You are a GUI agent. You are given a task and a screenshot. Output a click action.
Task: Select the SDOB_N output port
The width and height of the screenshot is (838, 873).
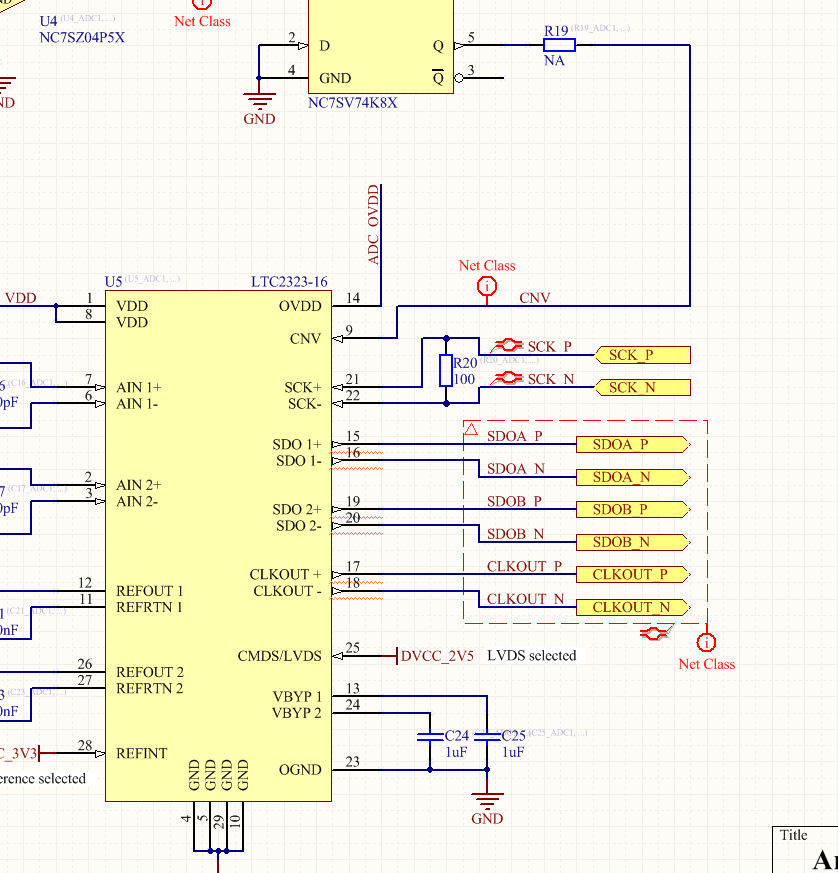(x=633, y=542)
